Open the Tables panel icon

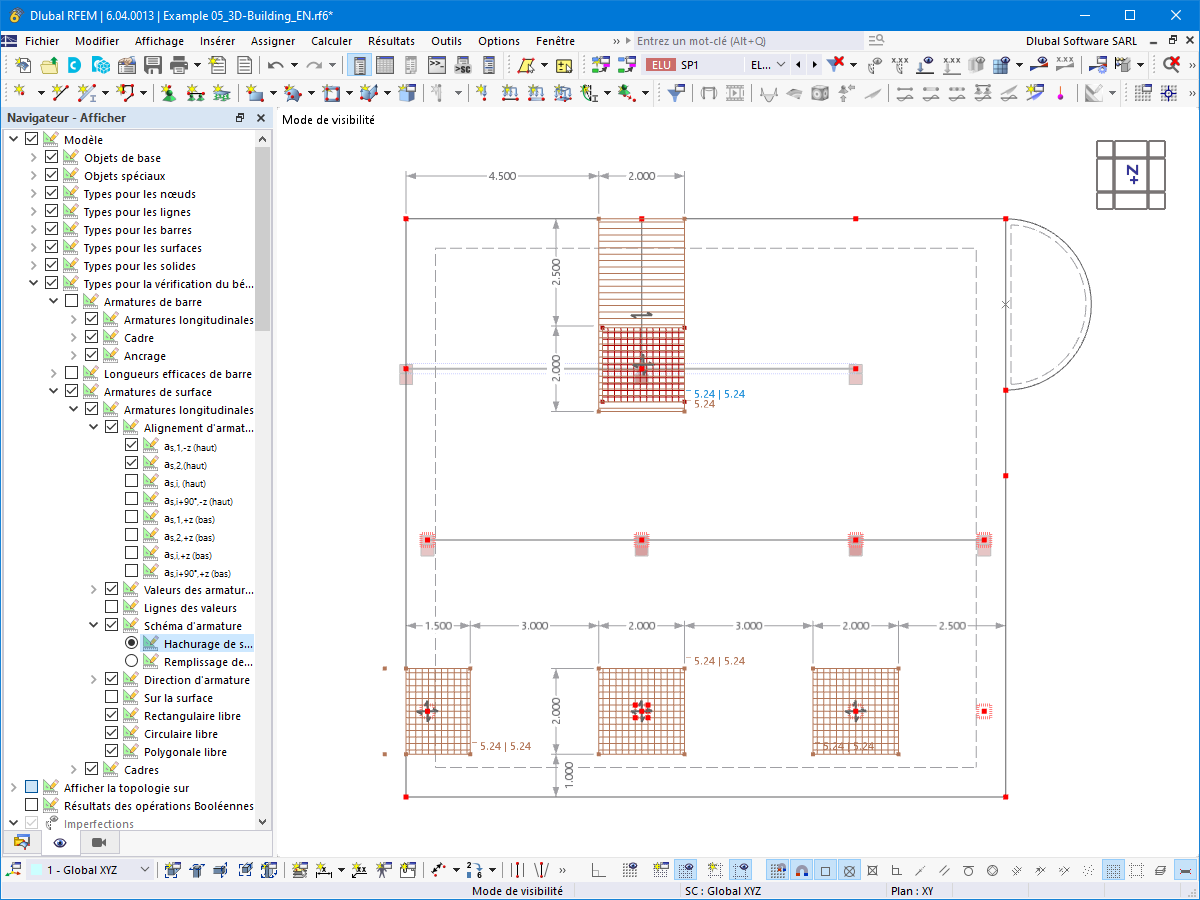click(385, 65)
